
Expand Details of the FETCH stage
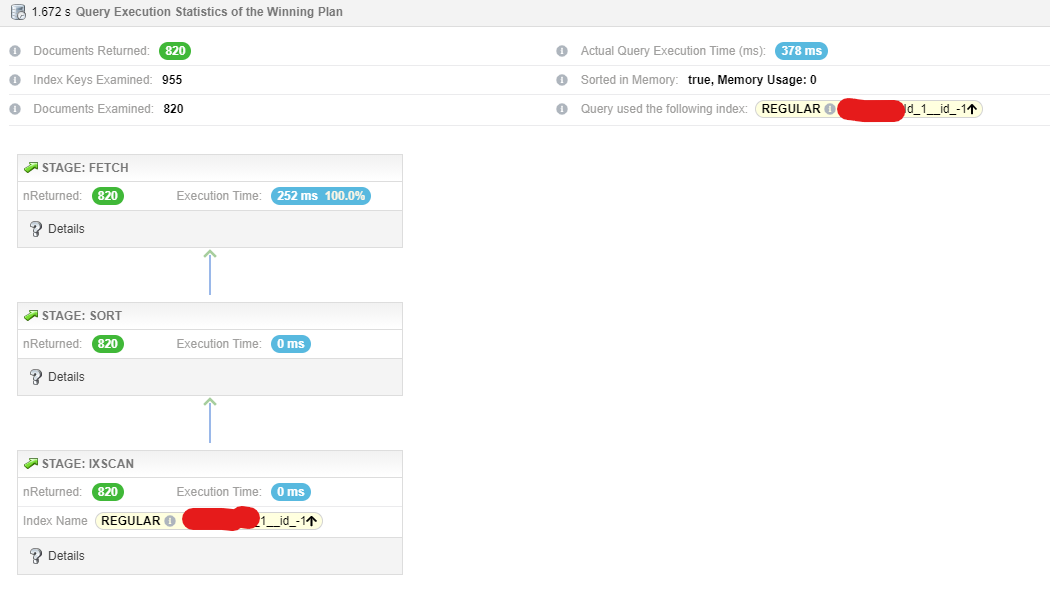click(x=210, y=229)
